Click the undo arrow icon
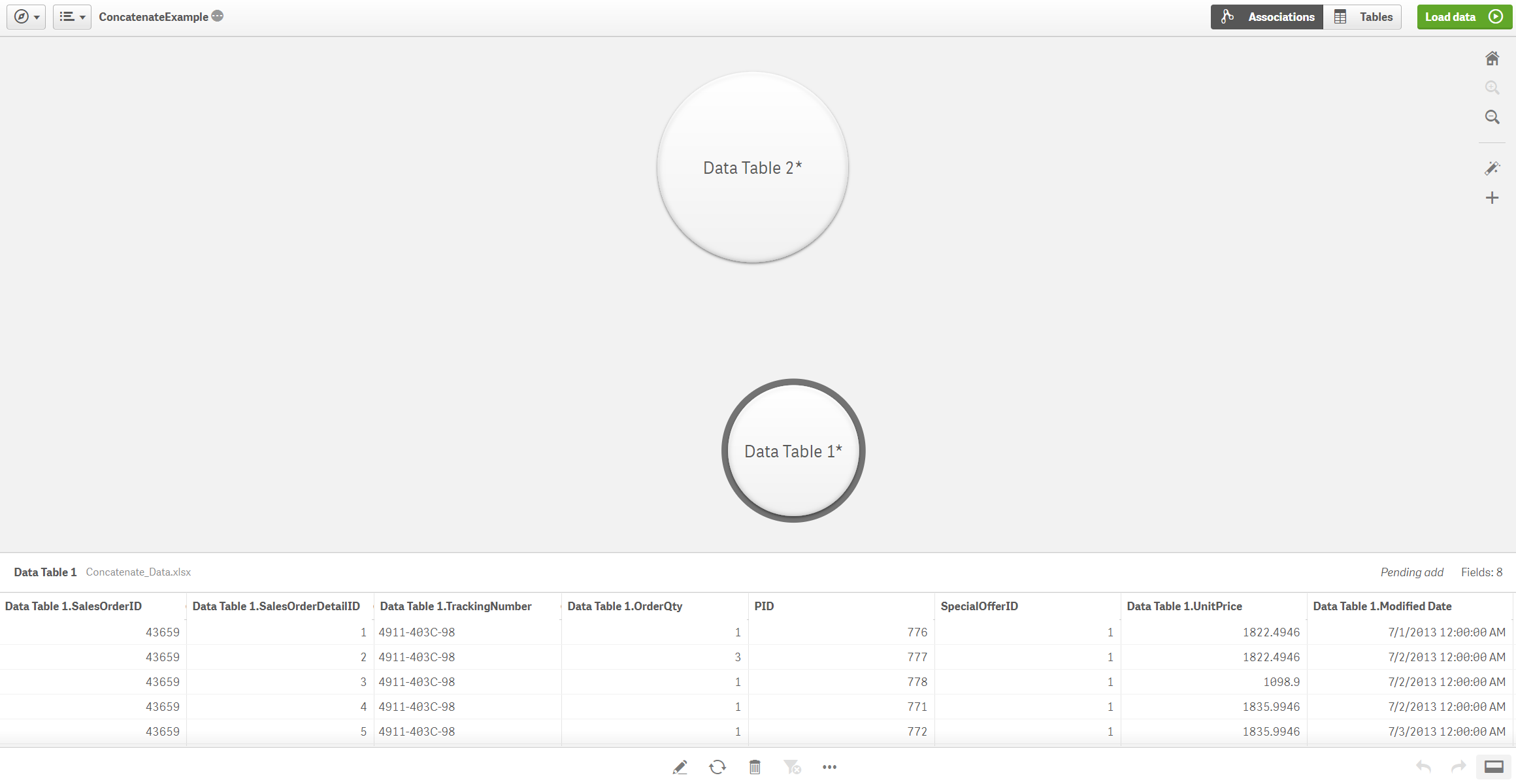This screenshot has height=784, width=1516. point(1423,767)
